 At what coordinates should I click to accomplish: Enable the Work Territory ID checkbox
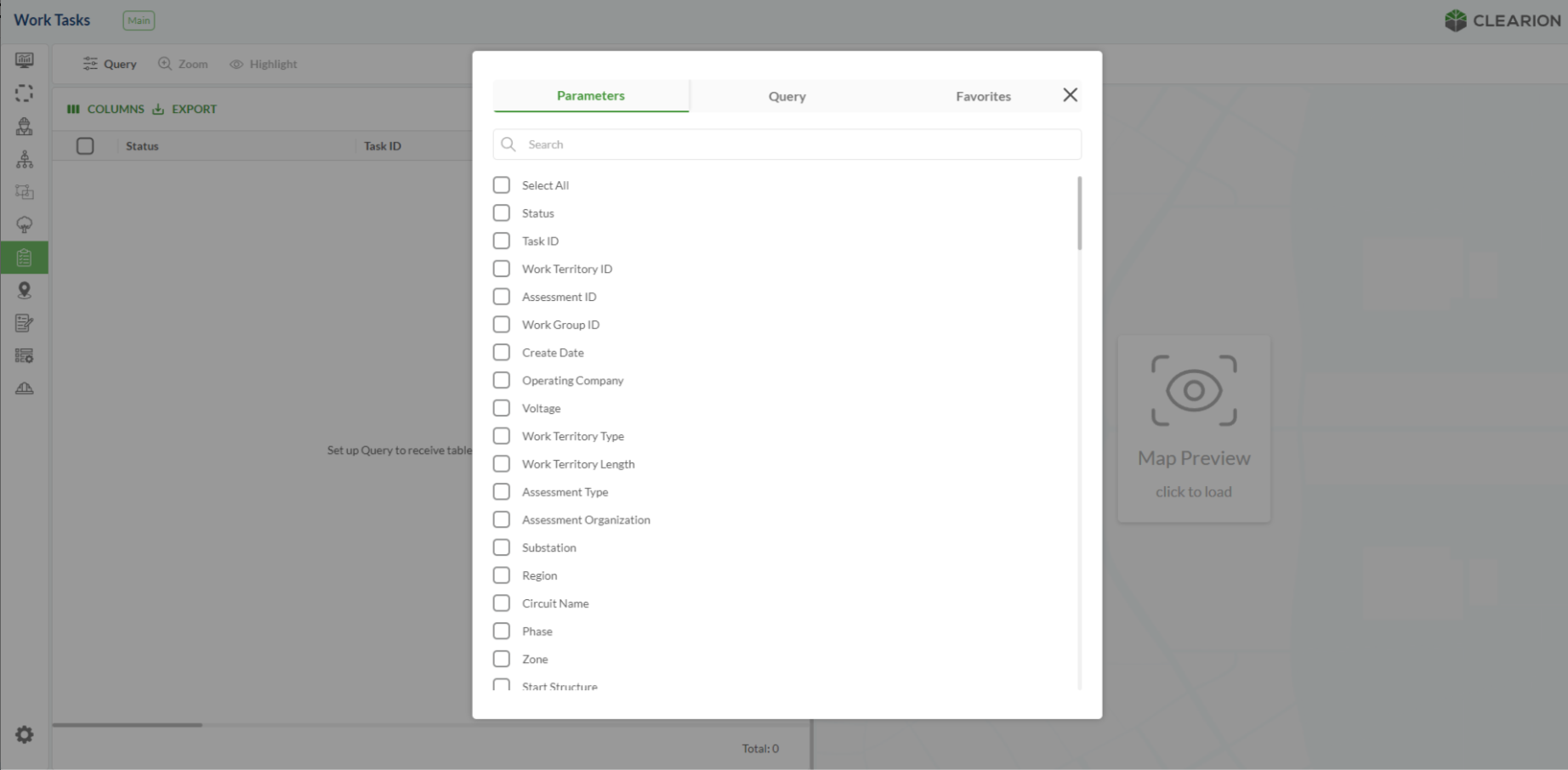[x=502, y=269]
